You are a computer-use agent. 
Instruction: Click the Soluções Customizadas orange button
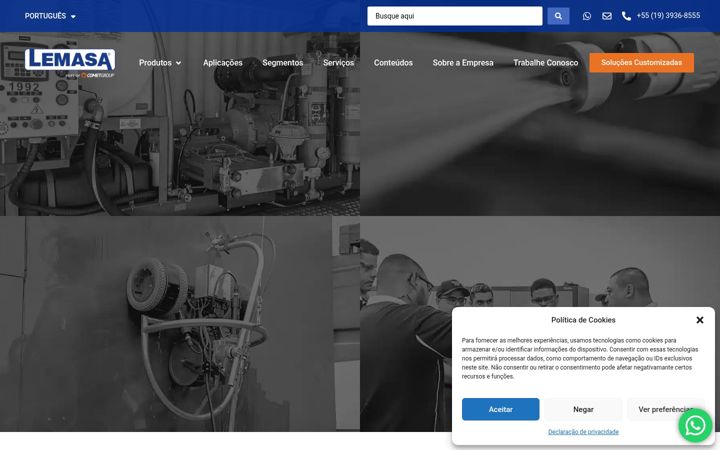tap(641, 62)
